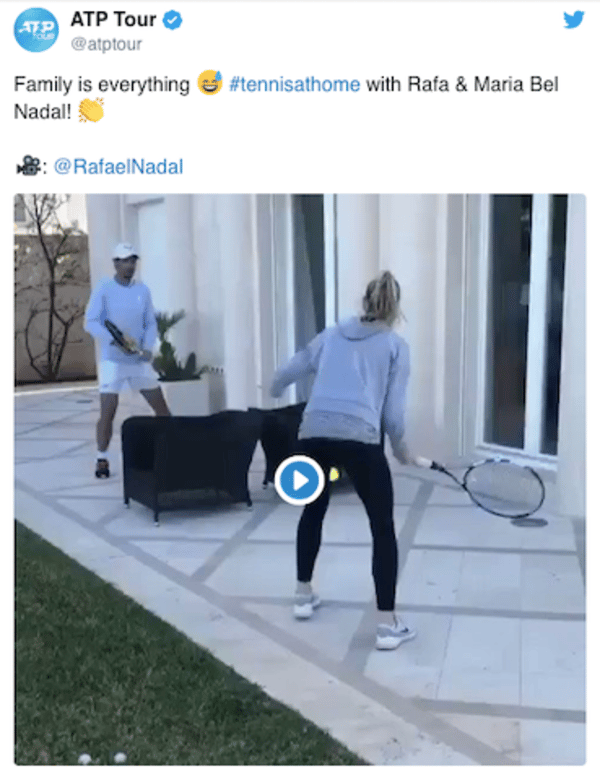Click the man in white cap in video
The width and height of the screenshot is (600, 777).
tap(124, 359)
